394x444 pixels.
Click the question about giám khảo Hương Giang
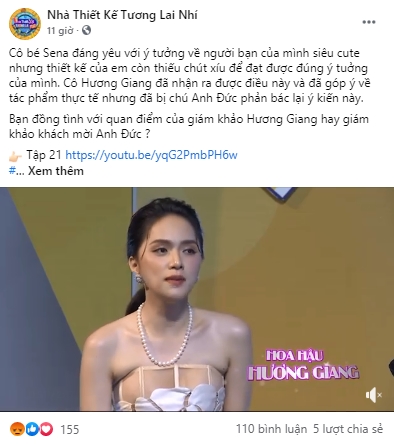[x=189, y=126]
